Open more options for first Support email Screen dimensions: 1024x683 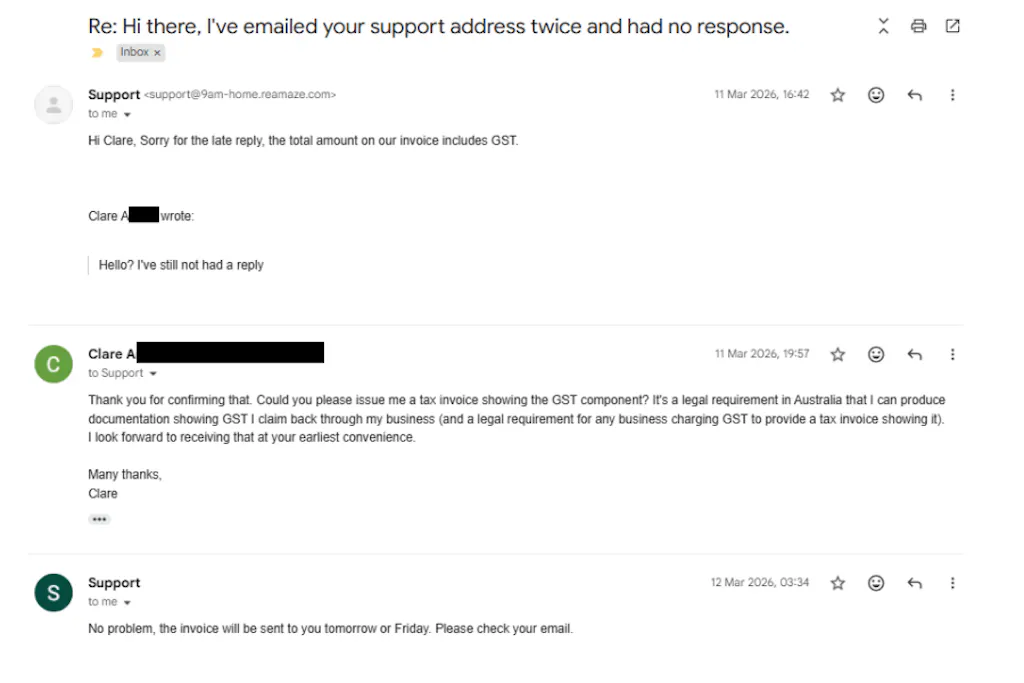coord(952,95)
